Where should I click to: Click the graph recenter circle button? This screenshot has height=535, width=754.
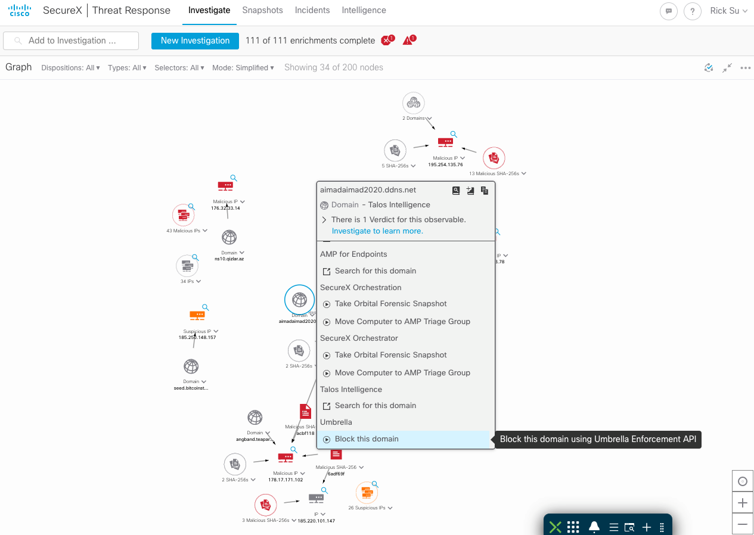tap(742, 481)
